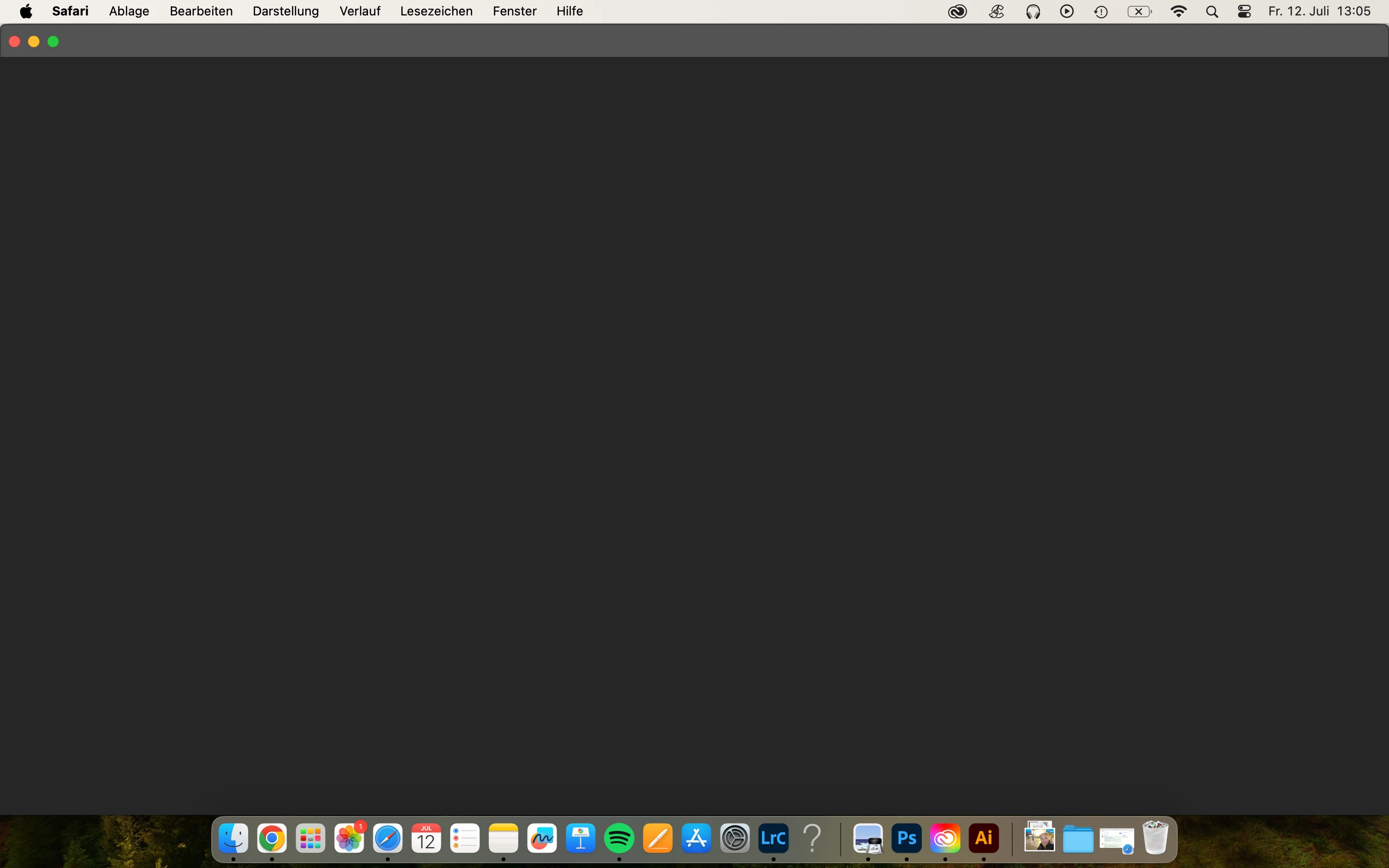Open the Ablage menu

point(129,12)
